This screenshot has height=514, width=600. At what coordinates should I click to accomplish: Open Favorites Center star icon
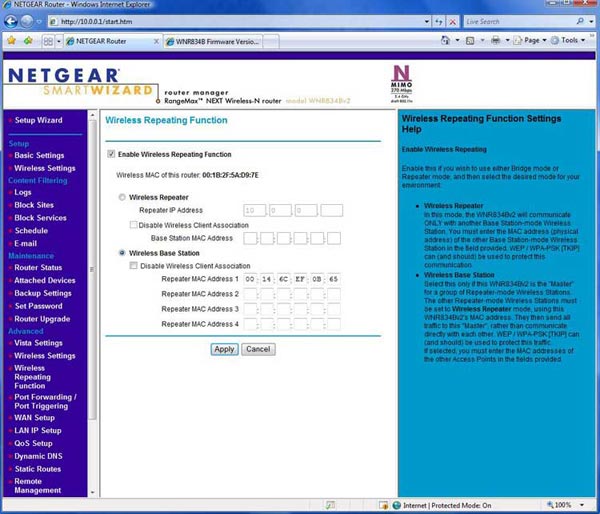[x=11, y=40]
